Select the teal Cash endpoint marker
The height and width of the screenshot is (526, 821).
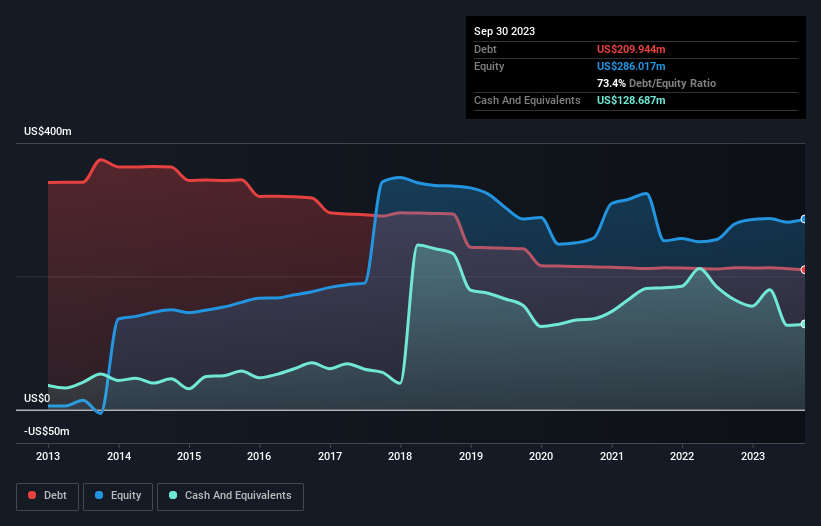tap(804, 324)
